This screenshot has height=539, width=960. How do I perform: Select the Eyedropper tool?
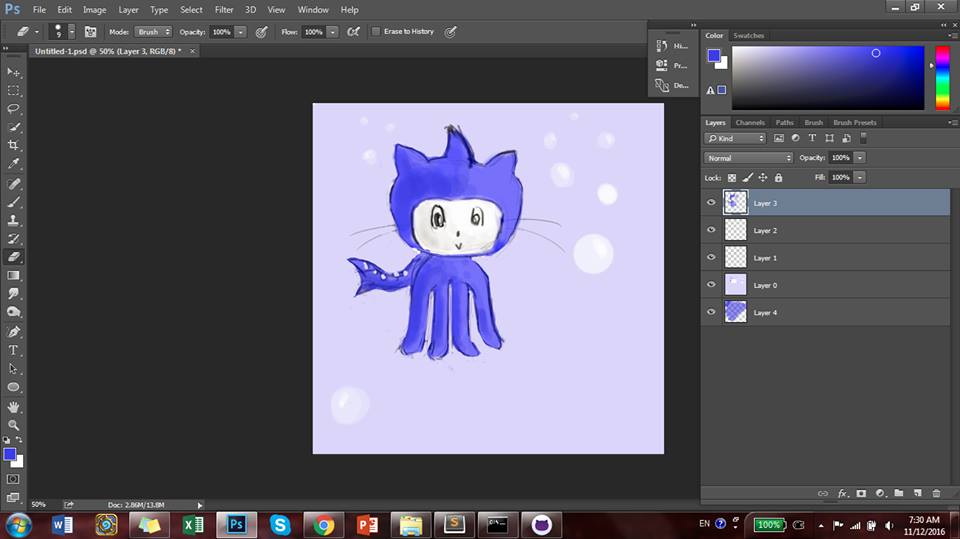[14, 163]
